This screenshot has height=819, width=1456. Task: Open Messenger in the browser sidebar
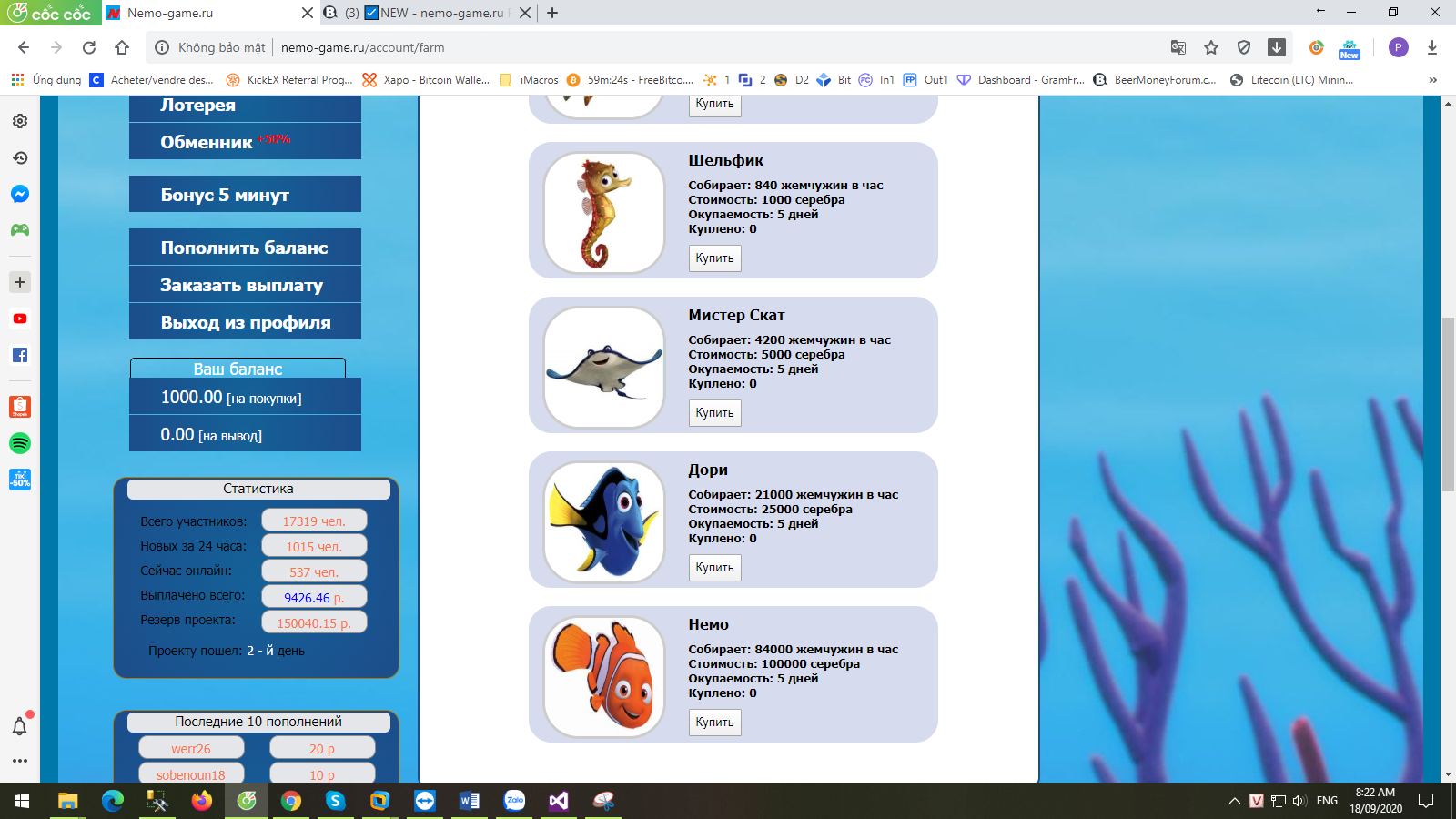click(x=20, y=194)
